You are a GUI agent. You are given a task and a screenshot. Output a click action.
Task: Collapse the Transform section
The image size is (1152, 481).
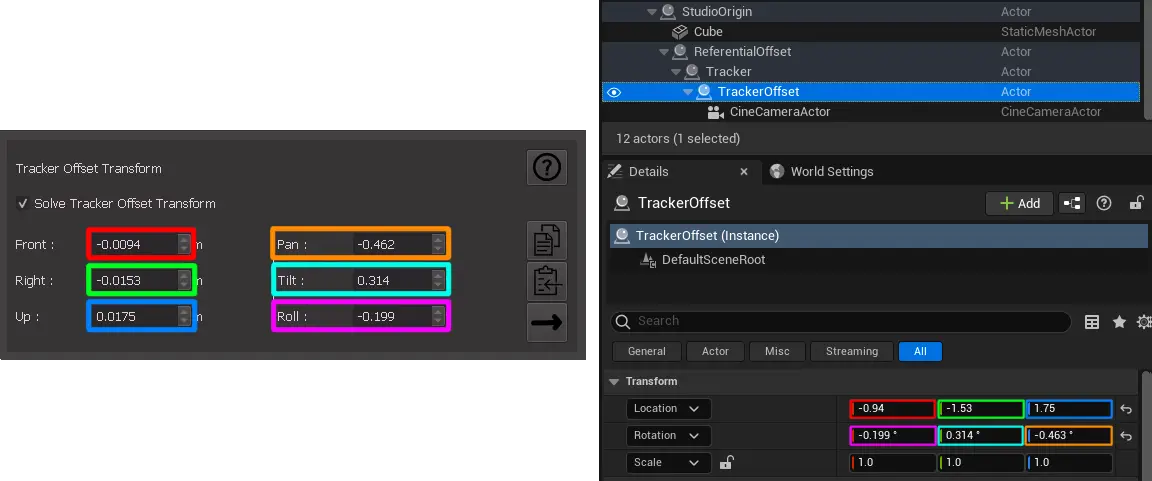point(614,382)
